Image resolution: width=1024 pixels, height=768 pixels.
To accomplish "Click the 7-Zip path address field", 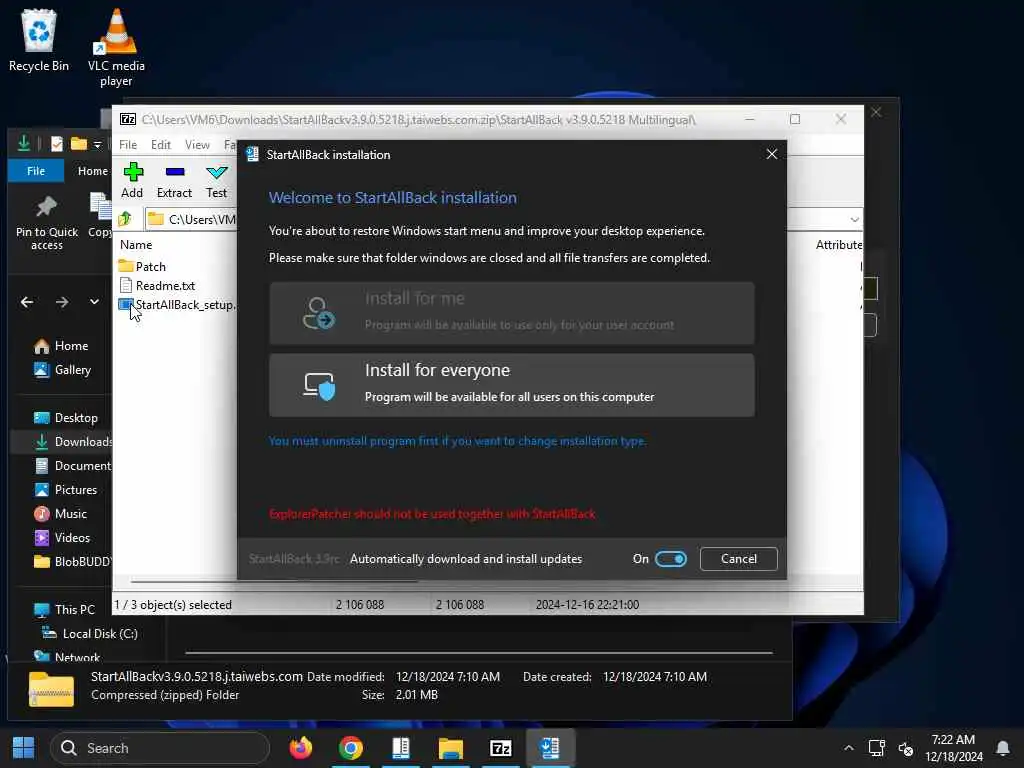I will [193, 219].
